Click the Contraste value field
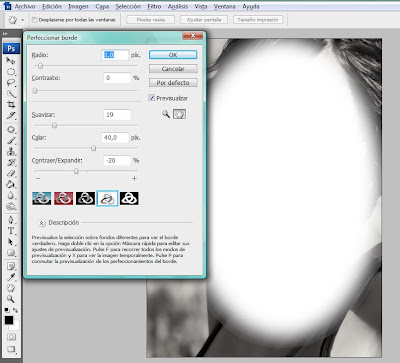 click(x=117, y=78)
